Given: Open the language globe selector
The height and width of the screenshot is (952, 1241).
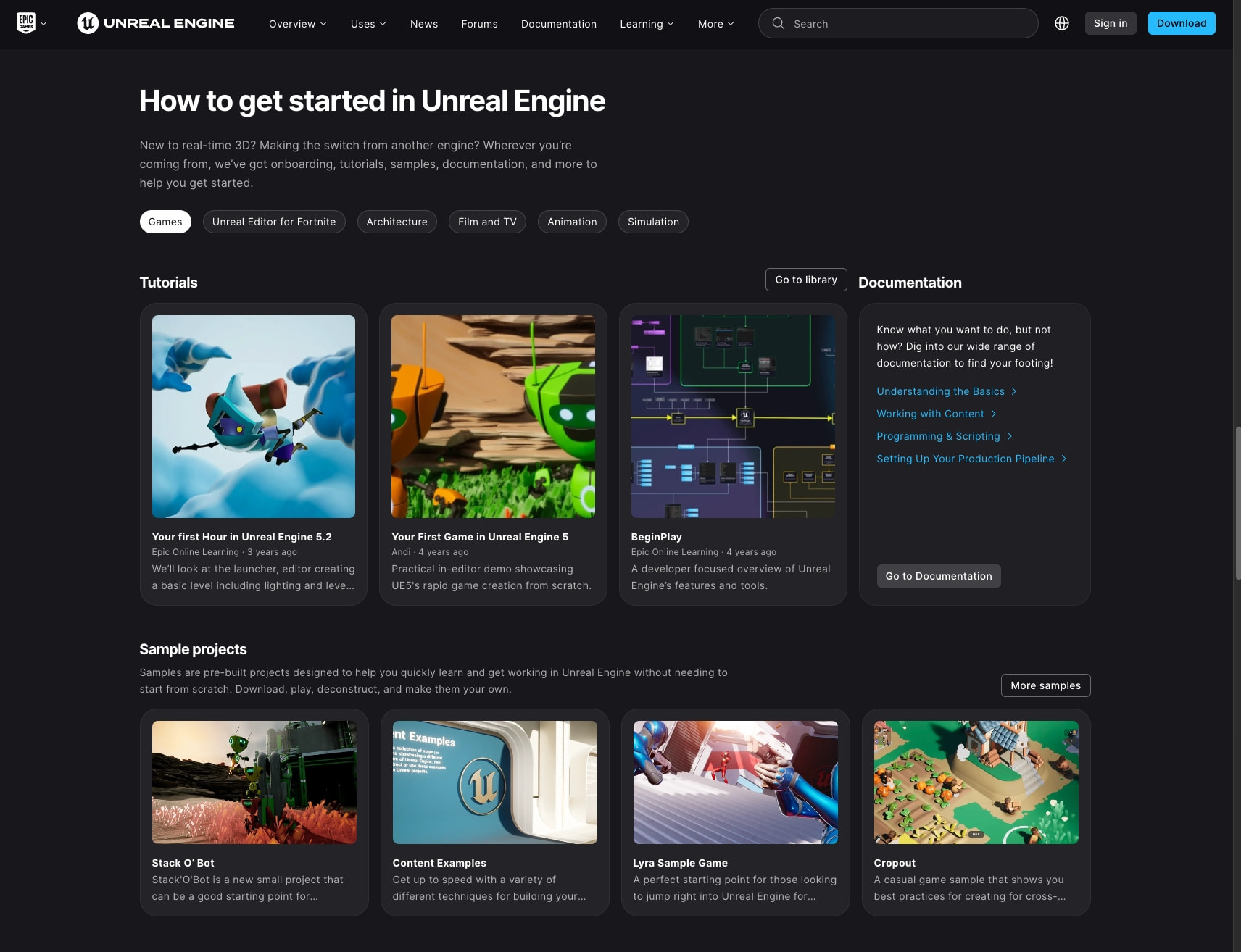Looking at the screenshot, I should tap(1062, 23).
